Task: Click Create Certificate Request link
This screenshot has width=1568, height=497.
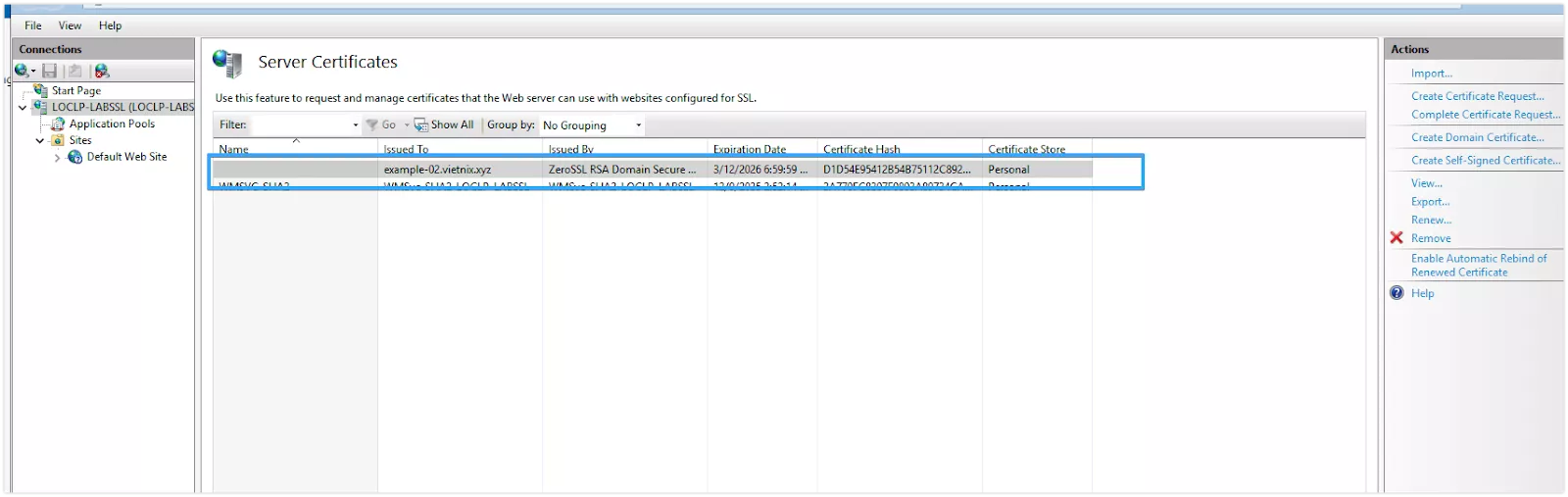Action: coord(1477,96)
